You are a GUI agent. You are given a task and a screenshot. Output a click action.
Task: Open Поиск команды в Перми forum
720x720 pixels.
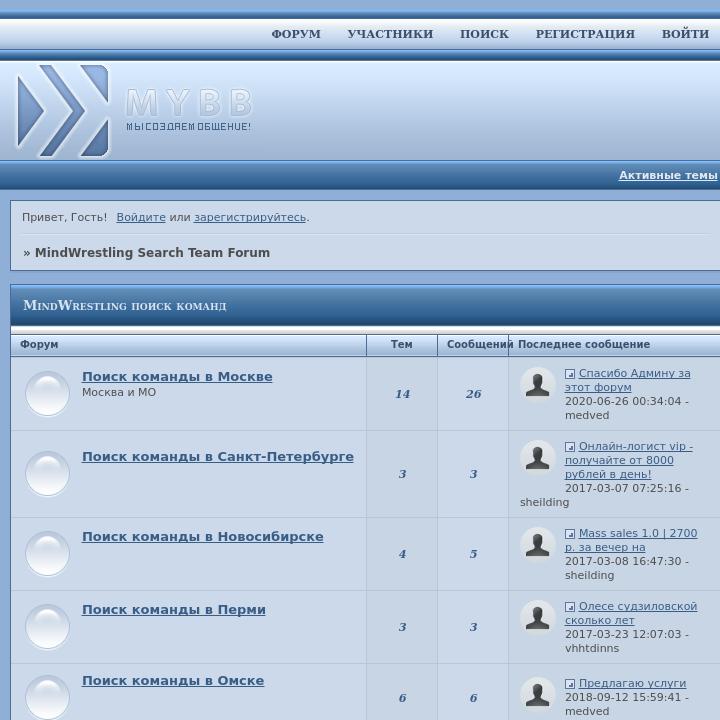(x=174, y=610)
